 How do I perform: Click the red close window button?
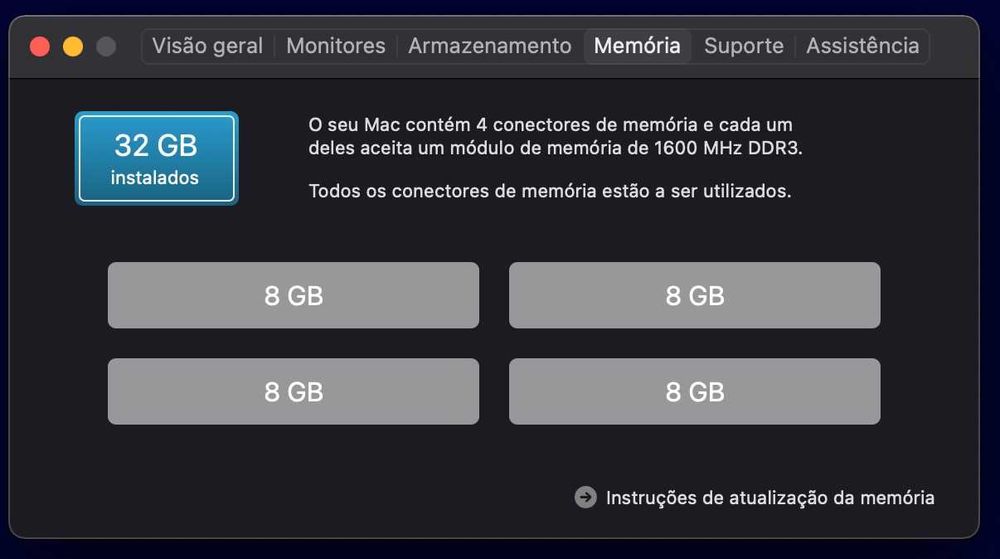click(40, 47)
